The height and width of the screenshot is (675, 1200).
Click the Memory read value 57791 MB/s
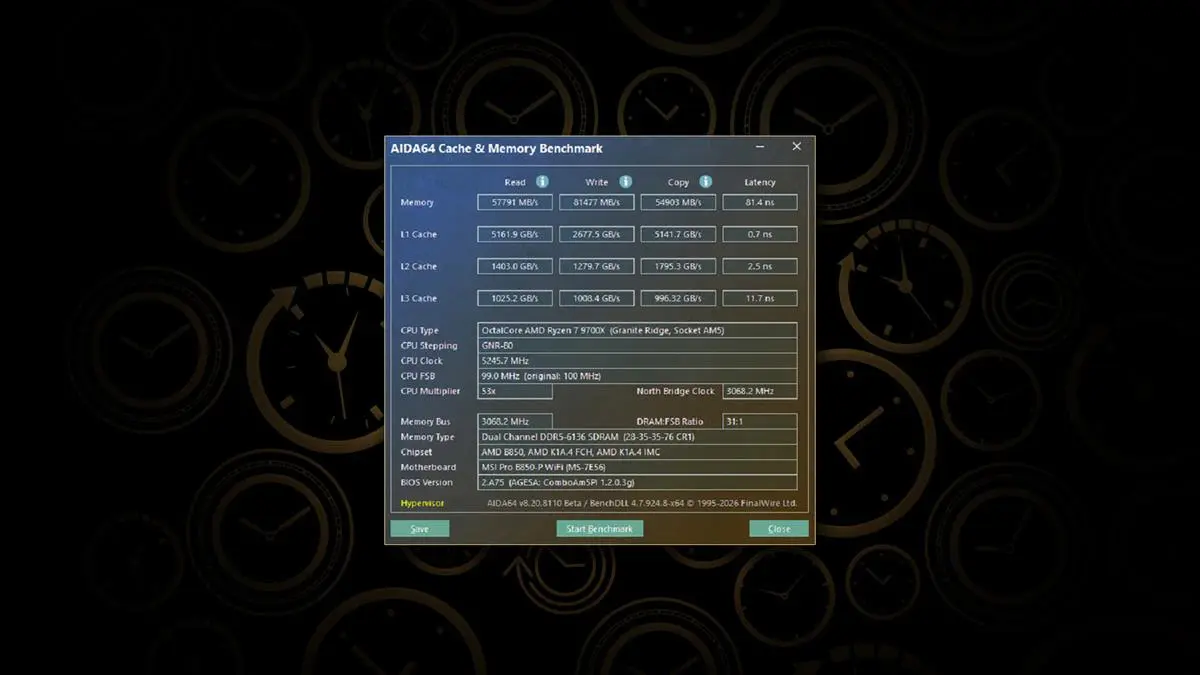point(515,202)
